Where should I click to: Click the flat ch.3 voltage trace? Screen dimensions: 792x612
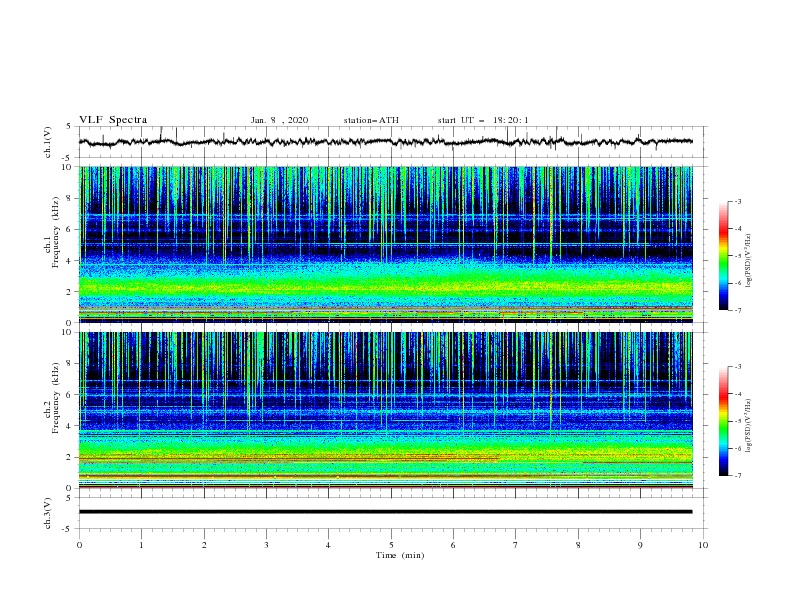tap(386, 512)
